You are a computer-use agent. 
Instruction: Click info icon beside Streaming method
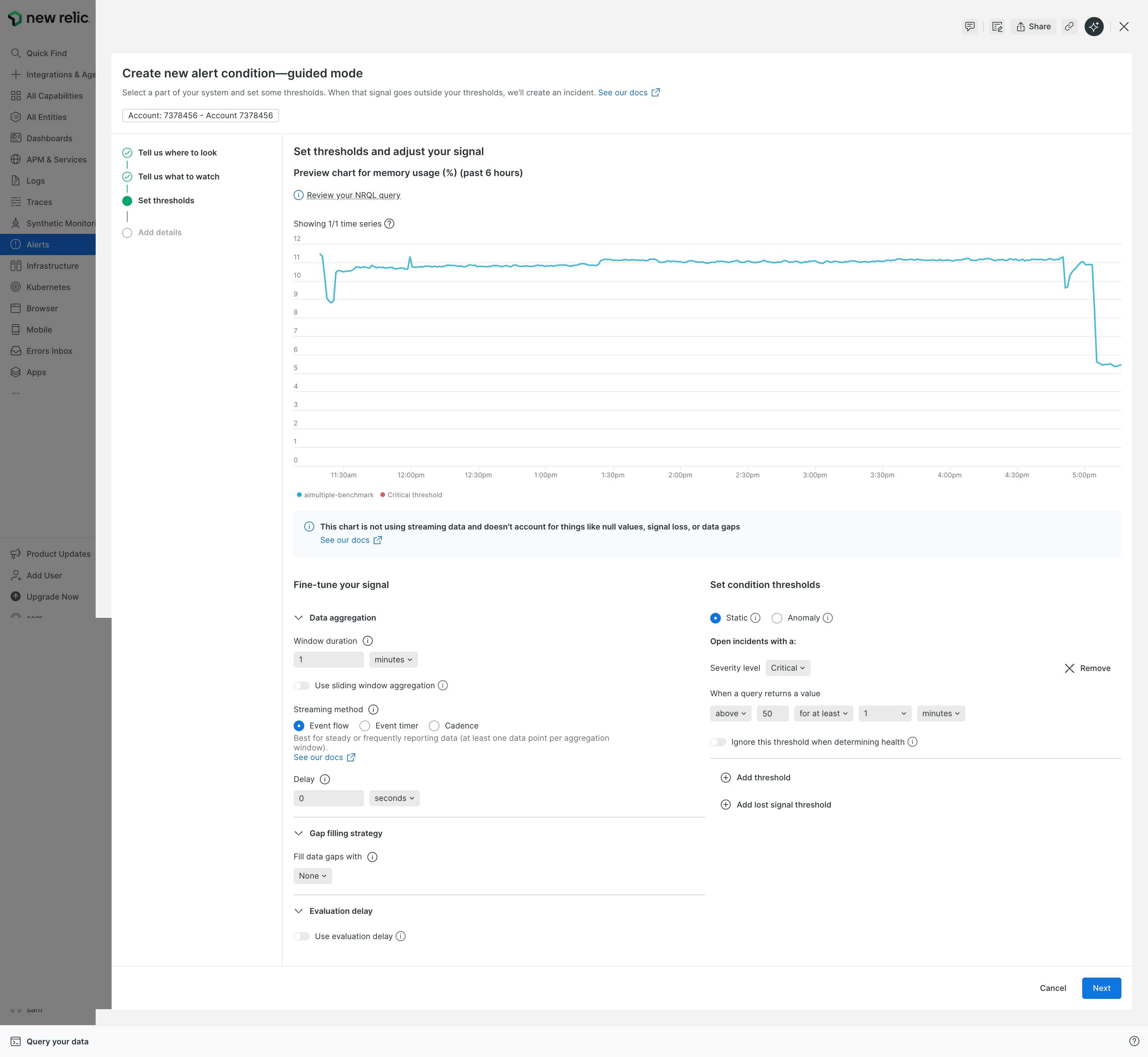pyautogui.click(x=373, y=709)
